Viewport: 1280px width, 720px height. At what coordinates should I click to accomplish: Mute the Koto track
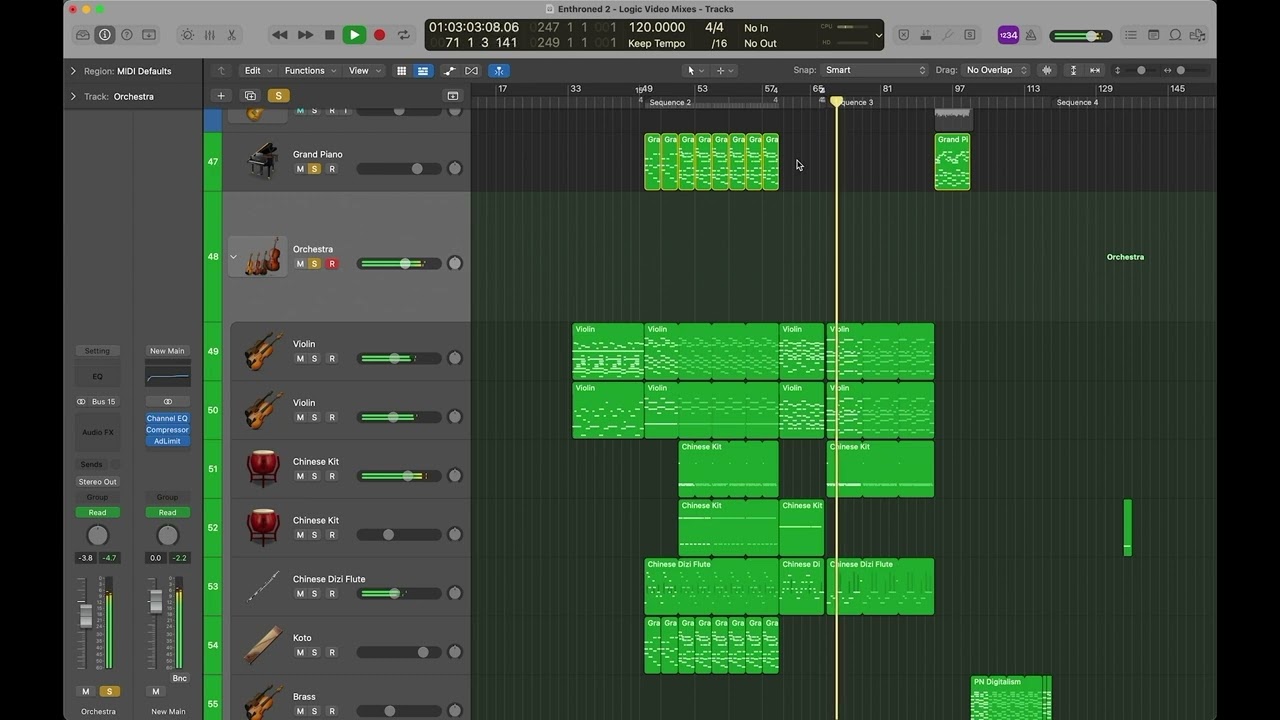click(x=300, y=652)
